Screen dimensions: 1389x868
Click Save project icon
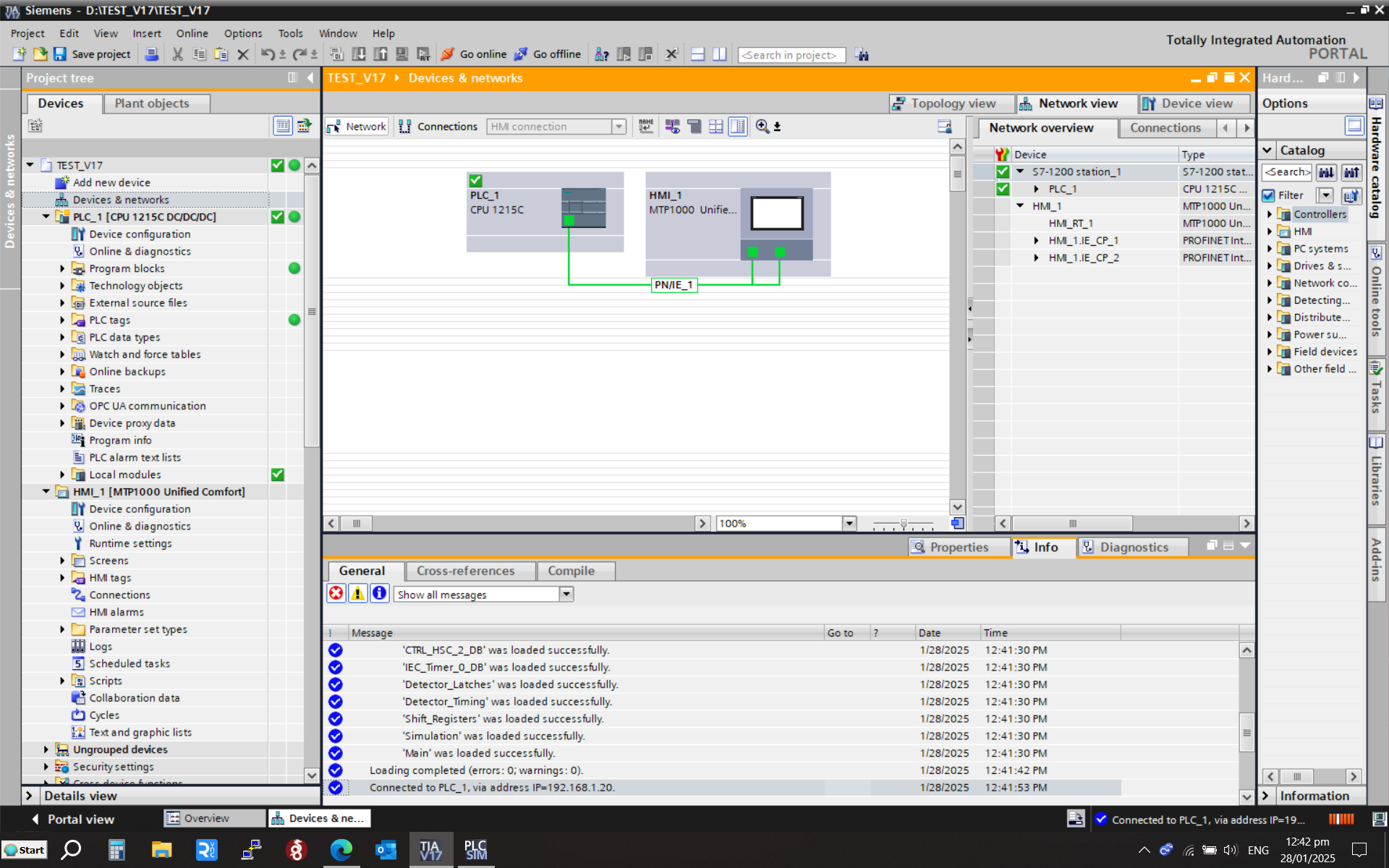[60, 54]
